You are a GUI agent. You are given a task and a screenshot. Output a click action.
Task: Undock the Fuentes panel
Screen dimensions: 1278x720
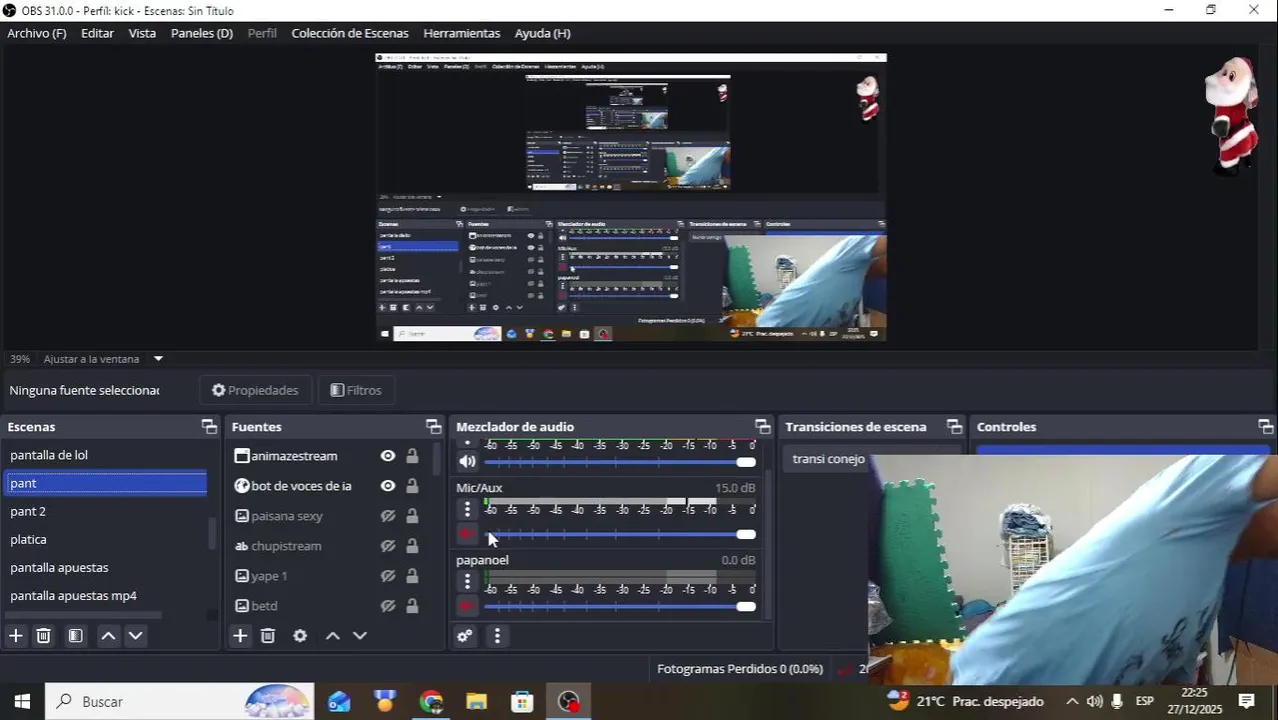click(x=433, y=427)
